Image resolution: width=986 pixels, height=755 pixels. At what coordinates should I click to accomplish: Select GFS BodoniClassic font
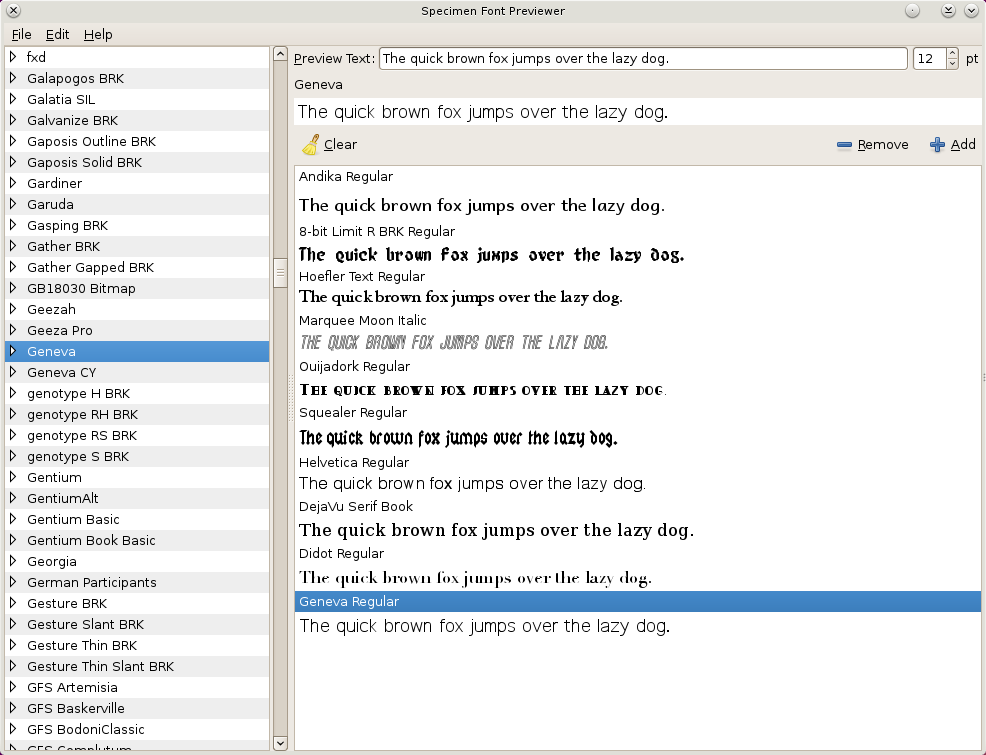137,729
